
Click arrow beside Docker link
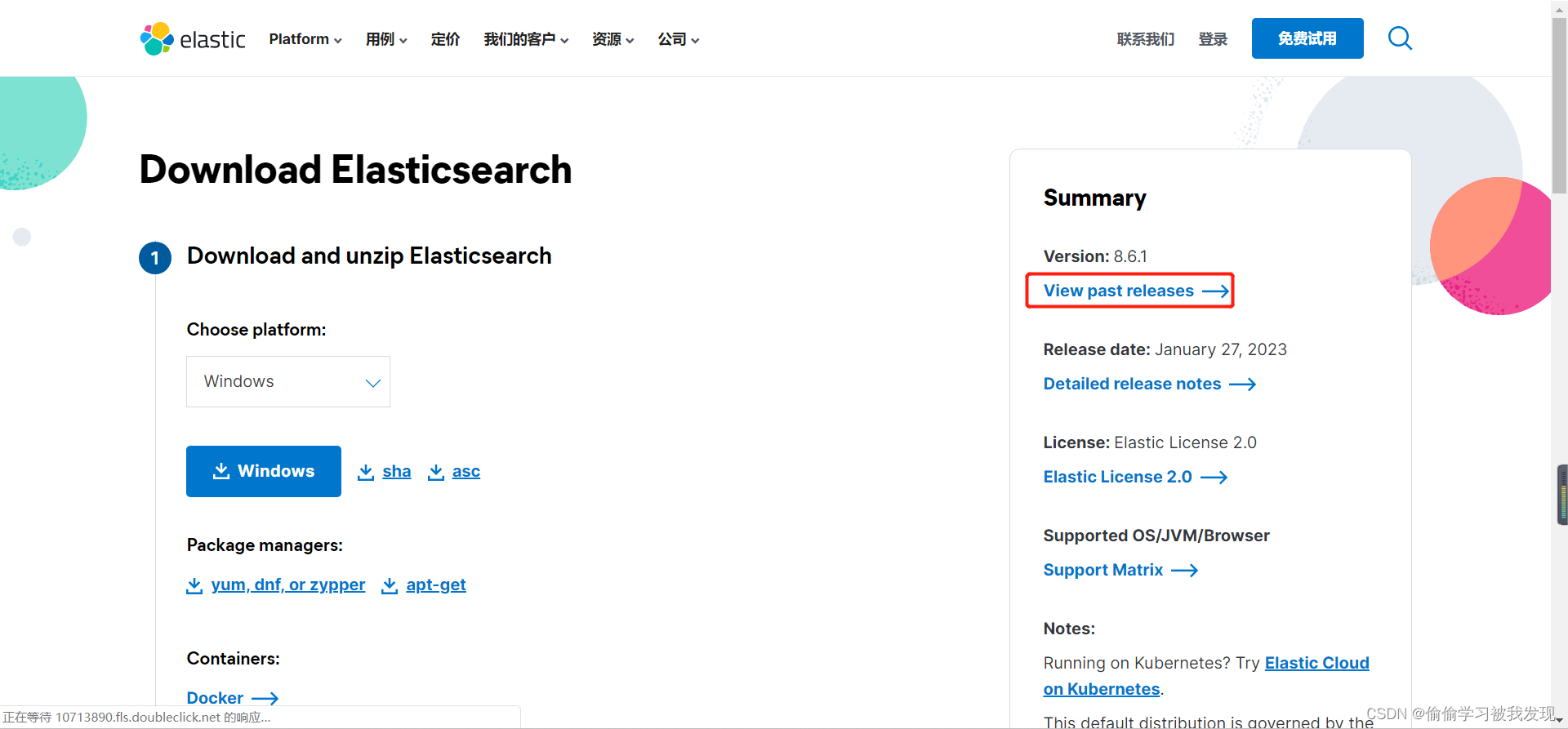point(265,699)
